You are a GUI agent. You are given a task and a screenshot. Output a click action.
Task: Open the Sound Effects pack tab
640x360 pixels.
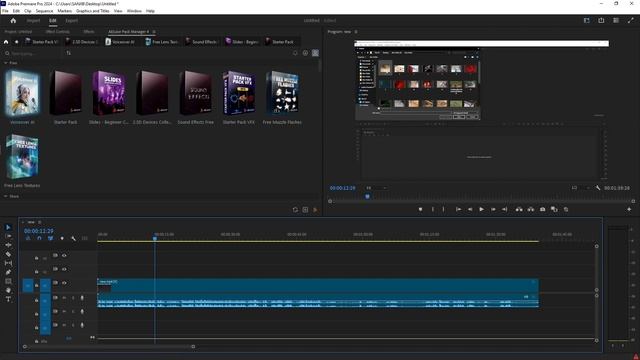pos(202,42)
